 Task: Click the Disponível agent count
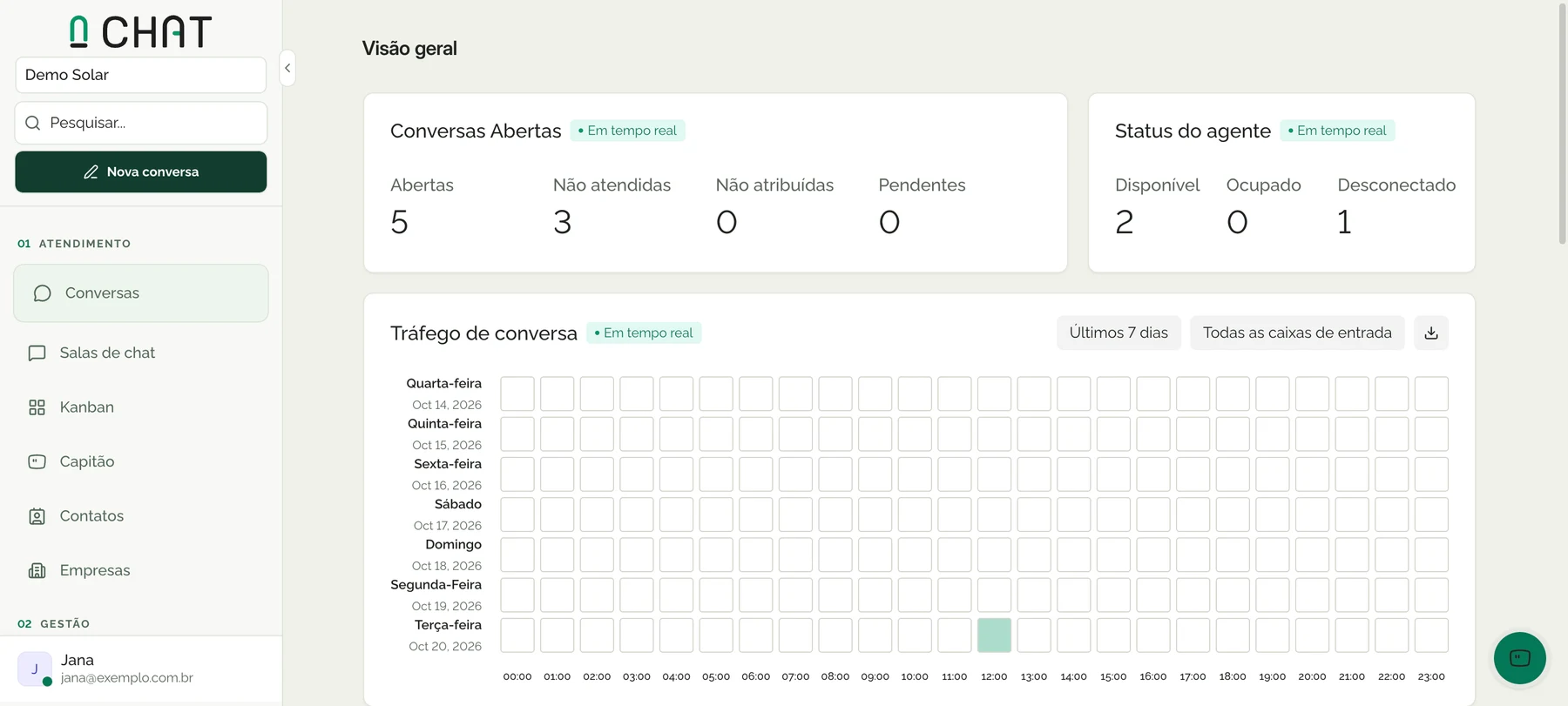(1125, 222)
